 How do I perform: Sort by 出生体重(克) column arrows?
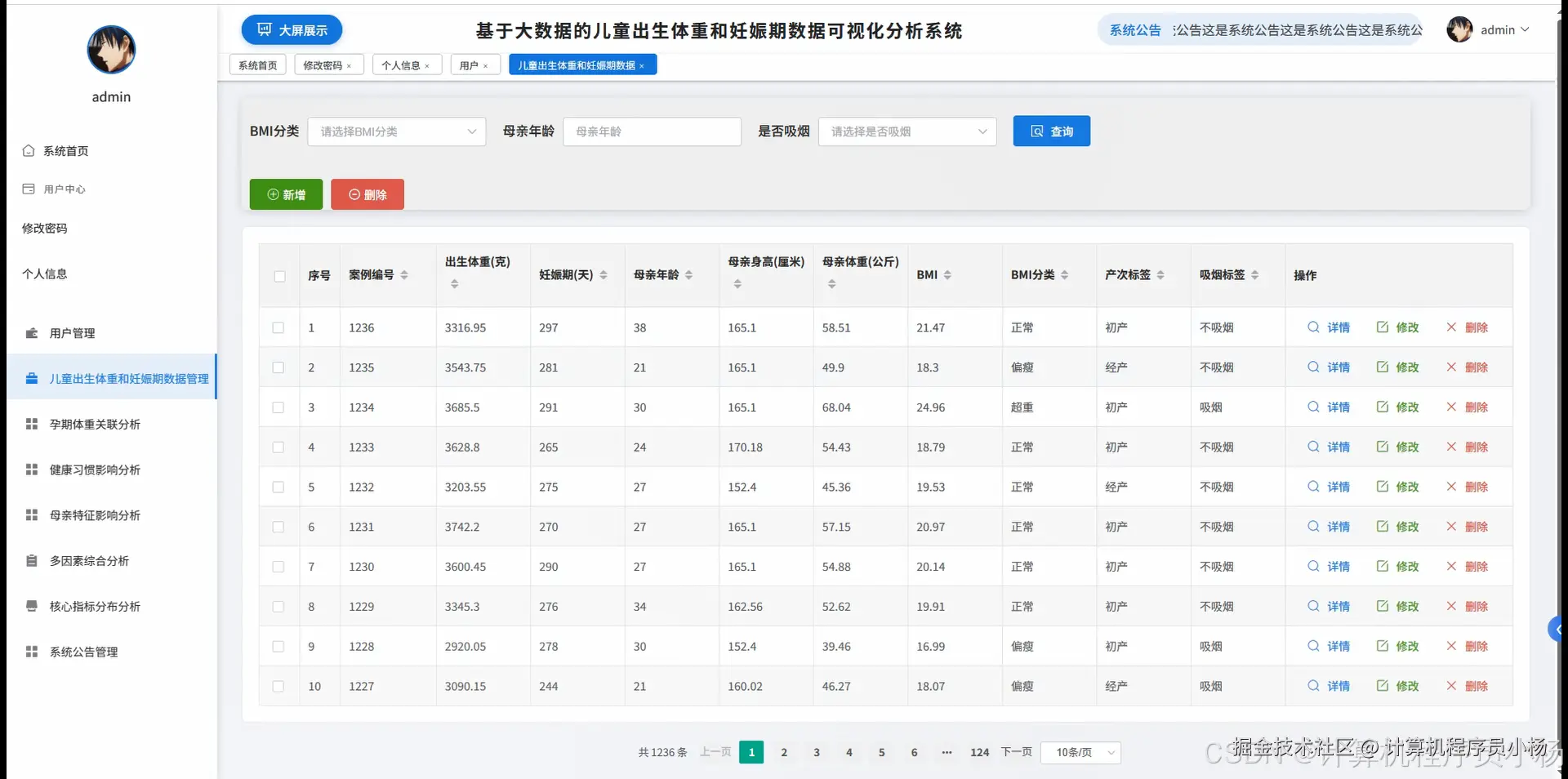[x=455, y=283]
